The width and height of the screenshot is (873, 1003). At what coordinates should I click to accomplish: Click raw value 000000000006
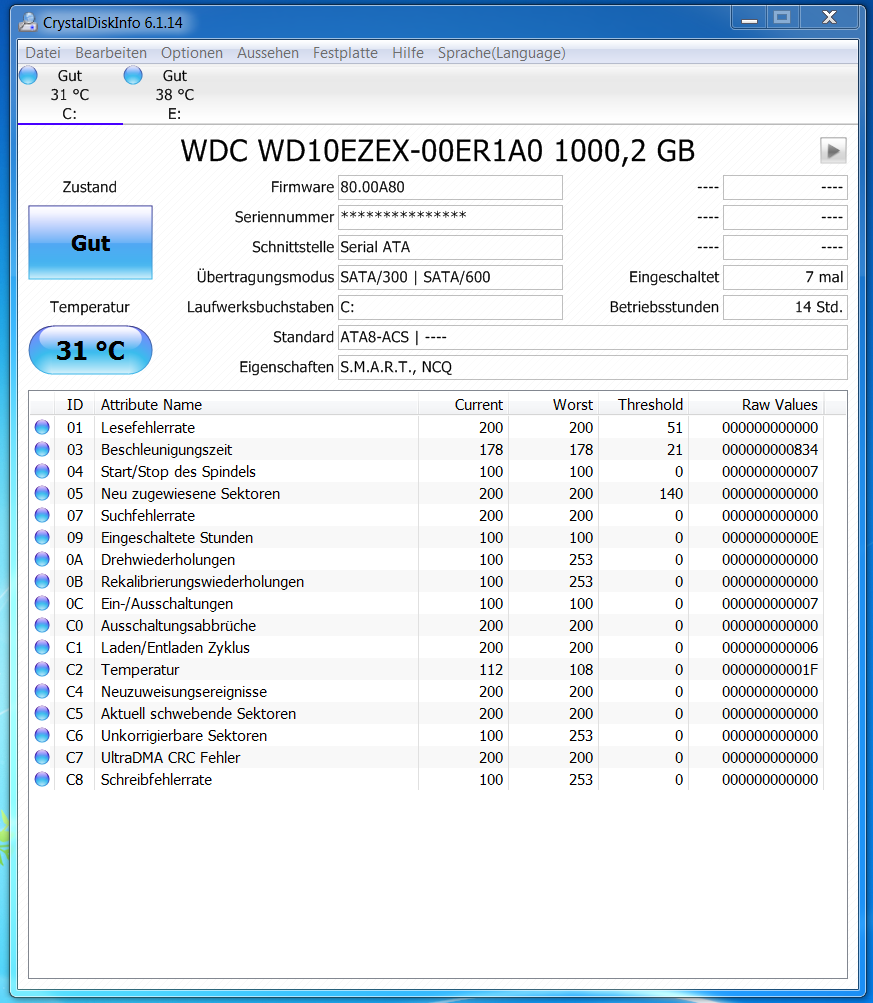[x=770, y=647]
